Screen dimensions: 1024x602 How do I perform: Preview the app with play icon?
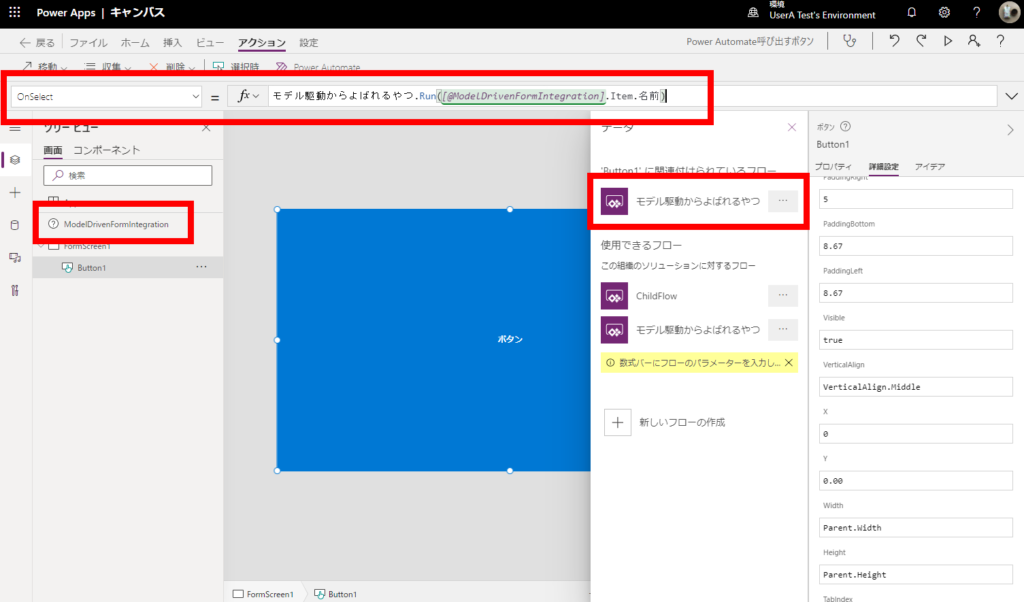(948, 41)
